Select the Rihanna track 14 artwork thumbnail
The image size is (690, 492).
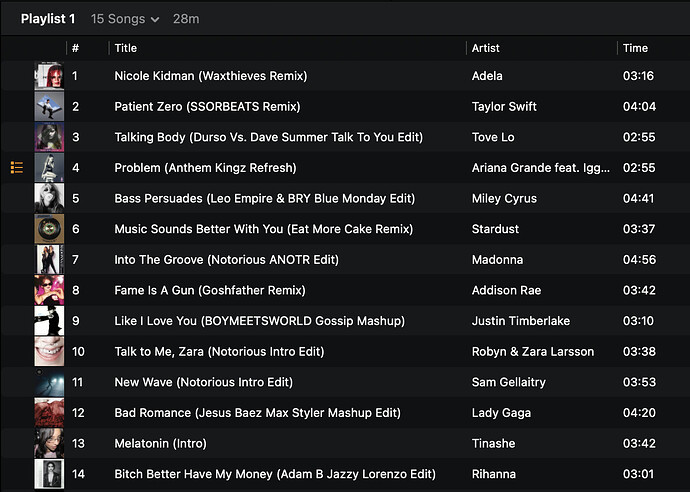point(49,474)
